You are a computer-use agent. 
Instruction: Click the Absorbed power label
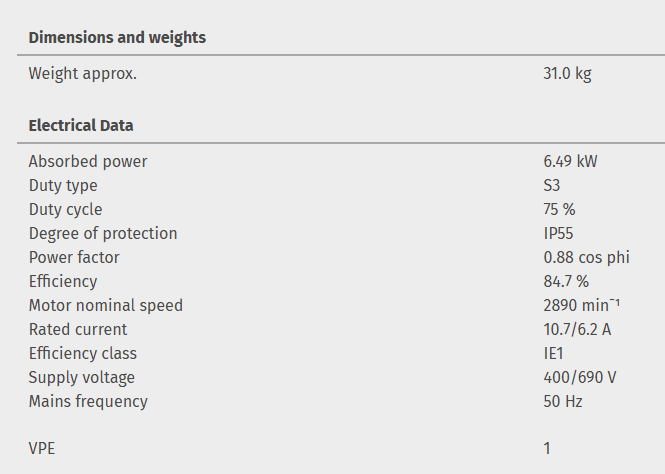coord(88,161)
